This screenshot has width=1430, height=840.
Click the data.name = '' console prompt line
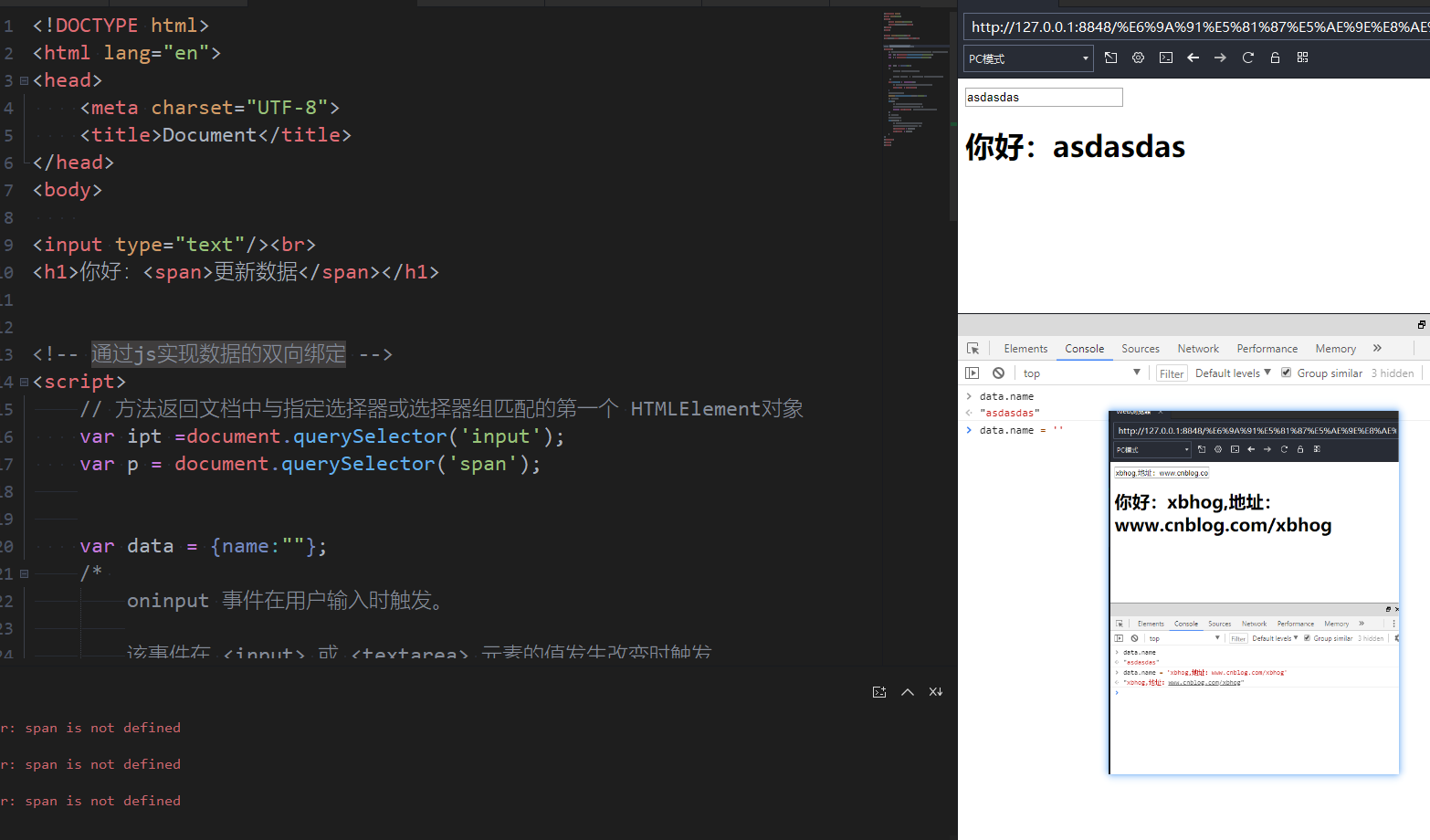tap(1021, 430)
